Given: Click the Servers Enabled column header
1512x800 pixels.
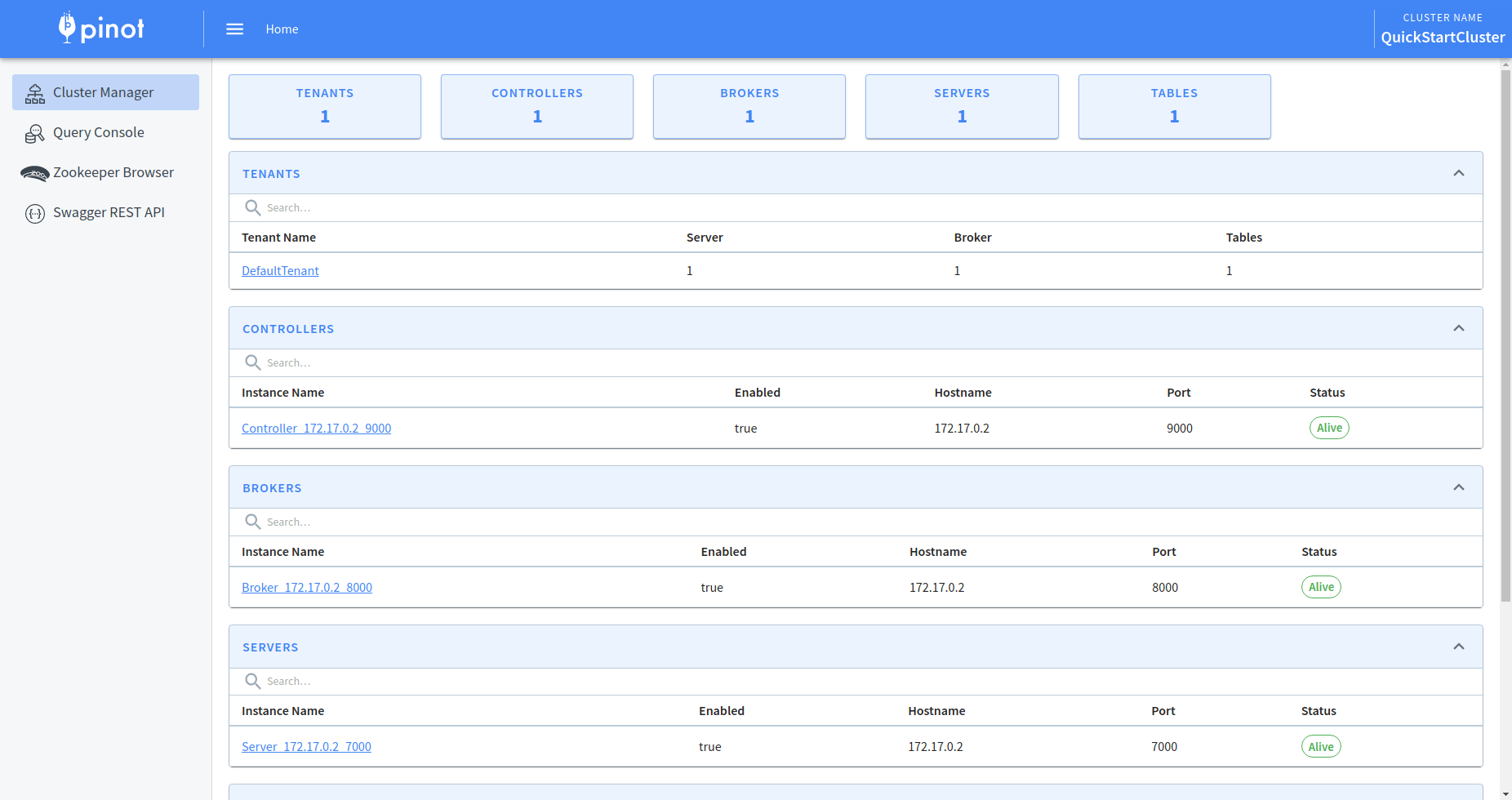Looking at the screenshot, I should [722, 711].
